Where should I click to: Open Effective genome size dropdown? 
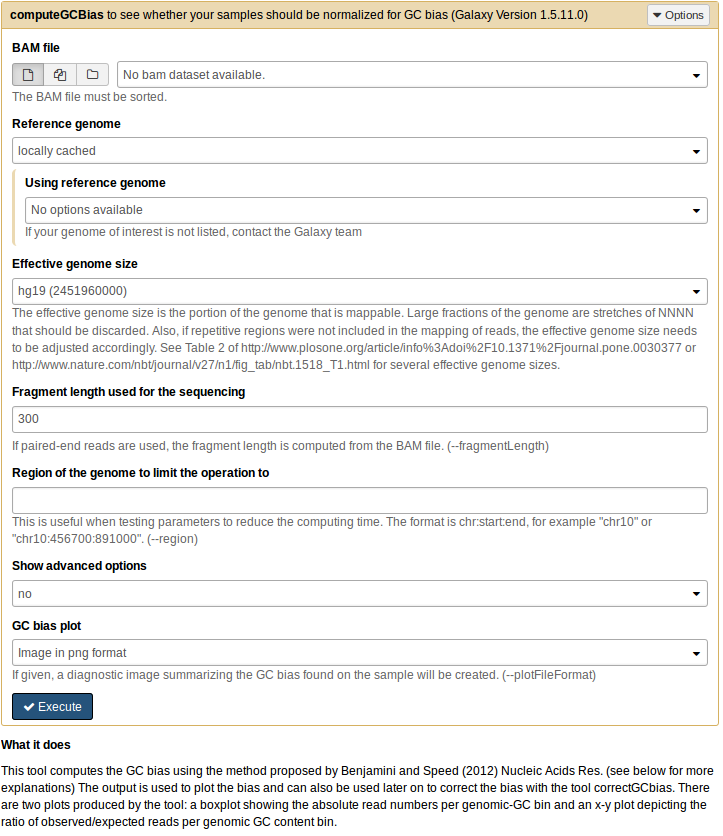coord(360,291)
